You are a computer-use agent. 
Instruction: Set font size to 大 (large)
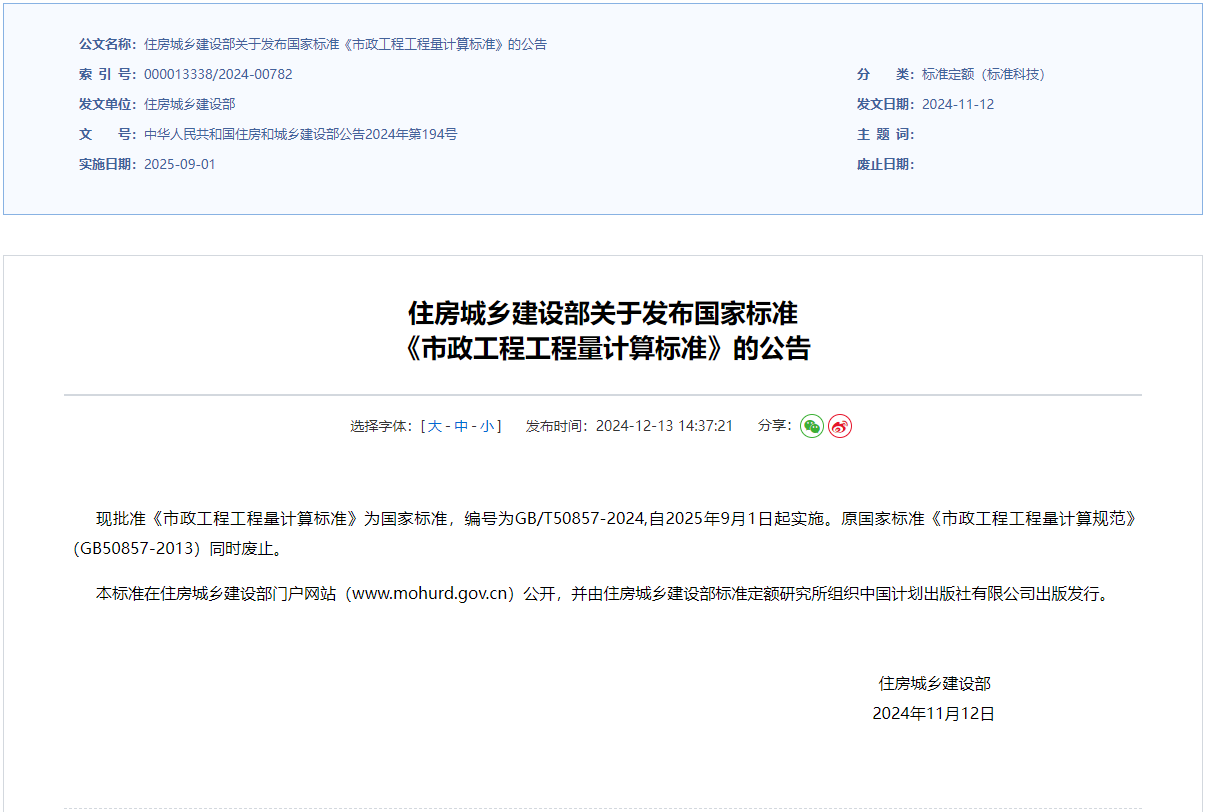click(435, 426)
